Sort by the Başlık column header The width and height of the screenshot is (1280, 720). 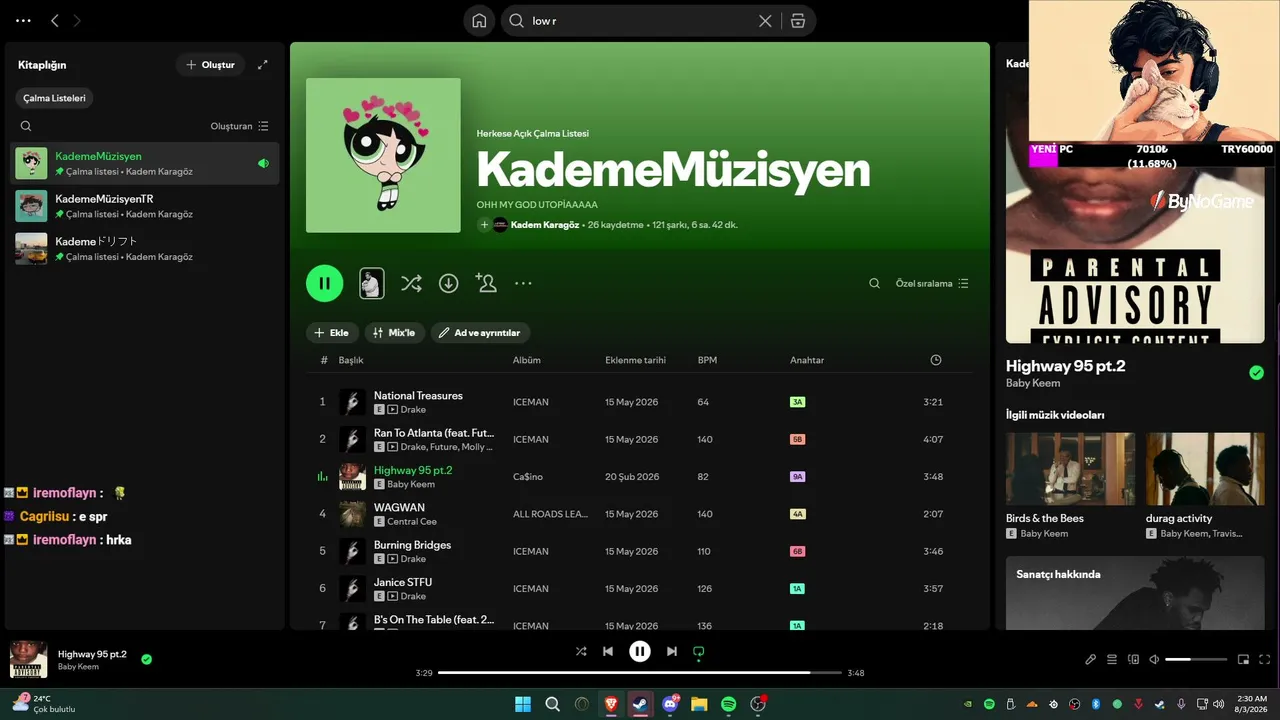pyautogui.click(x=351, y=360)
